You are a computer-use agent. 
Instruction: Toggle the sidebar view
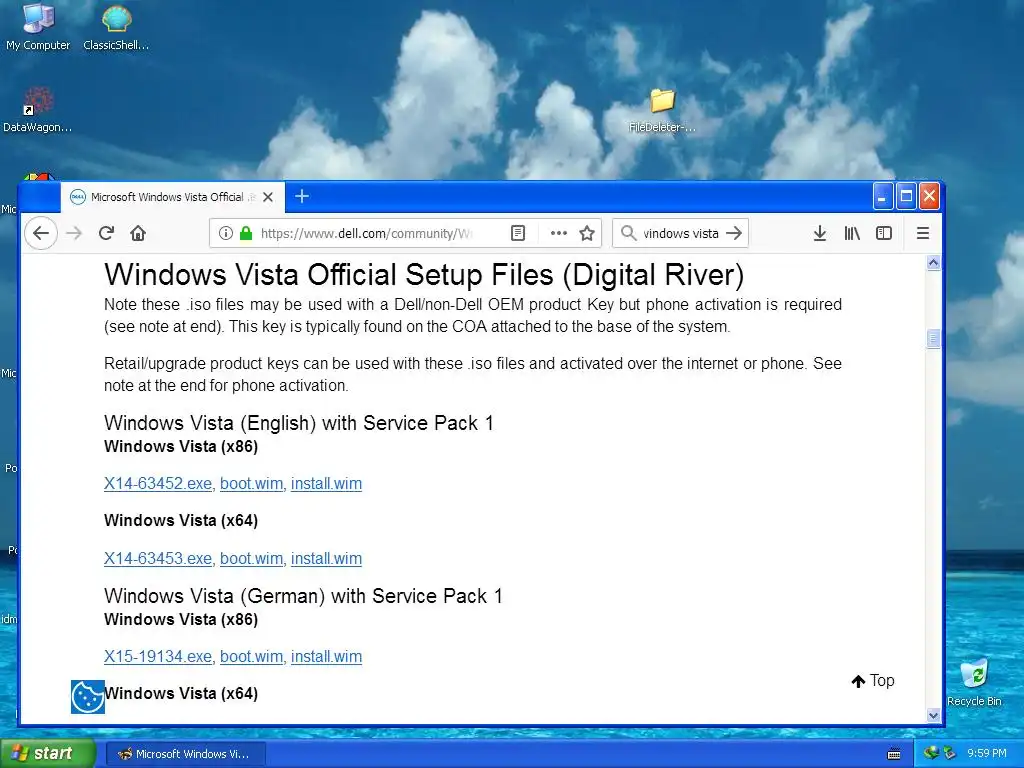884,233
